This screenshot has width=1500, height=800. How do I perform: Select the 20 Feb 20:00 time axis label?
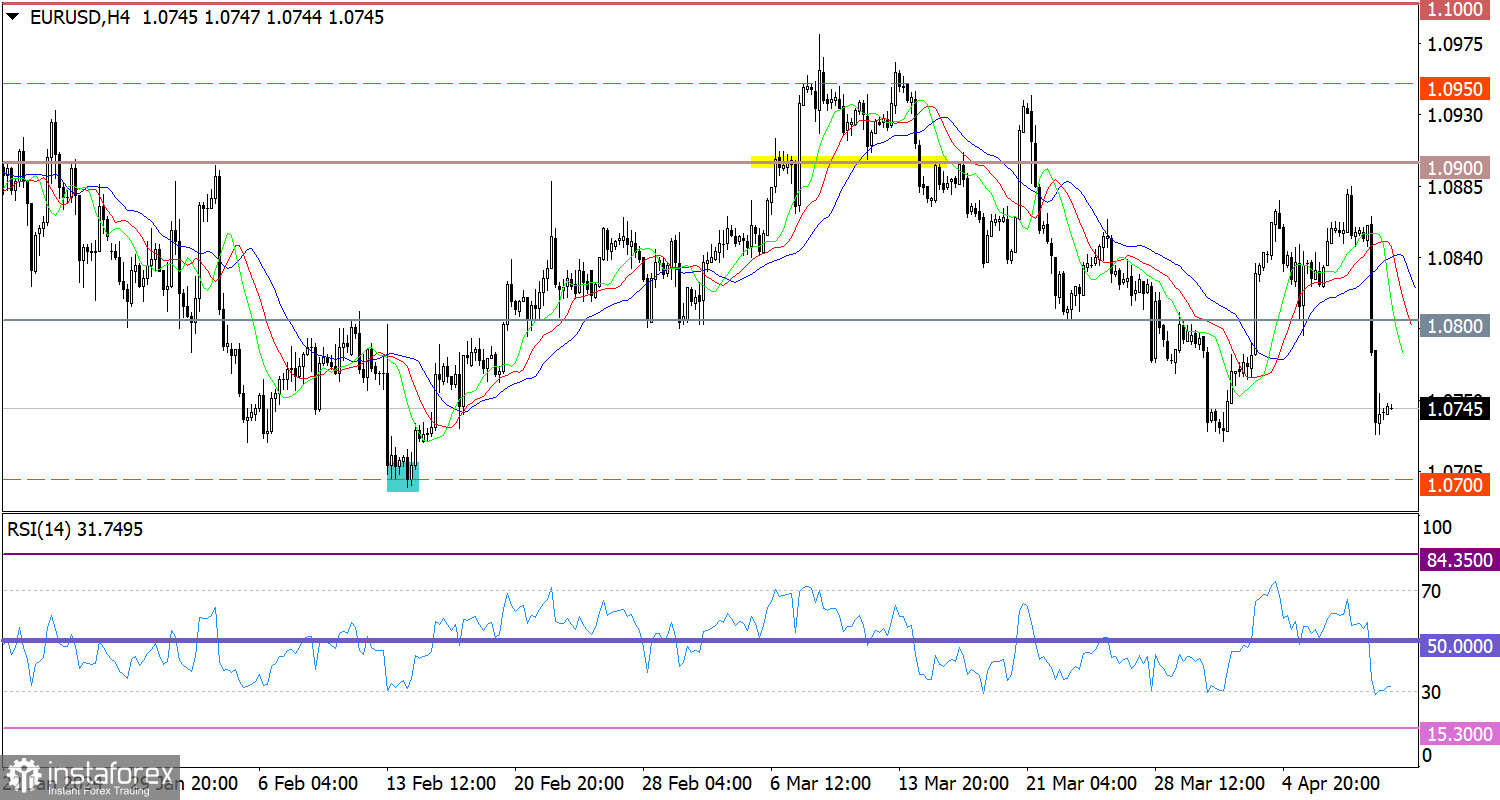pos(569,782)
